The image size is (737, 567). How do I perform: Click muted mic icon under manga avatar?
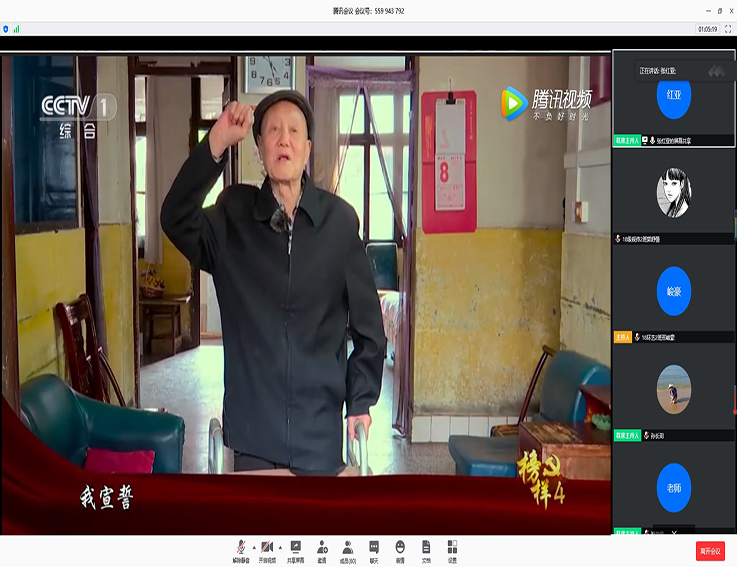coord(618,239)
